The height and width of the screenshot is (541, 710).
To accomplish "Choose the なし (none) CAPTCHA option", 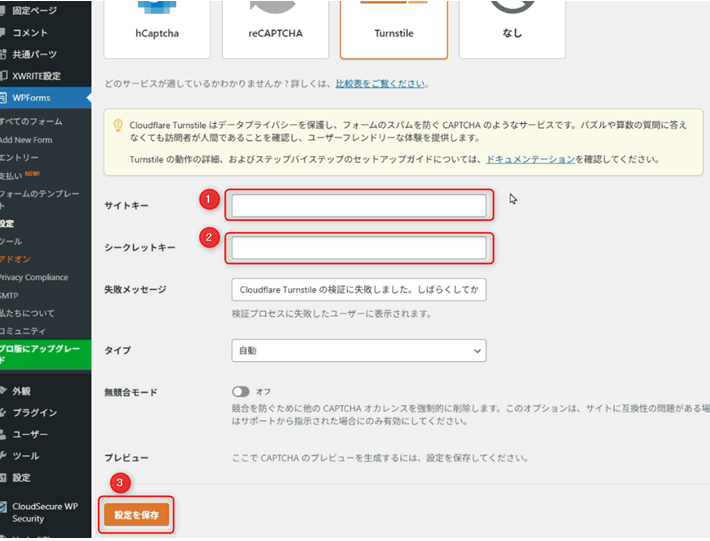I will coord(512,29).
